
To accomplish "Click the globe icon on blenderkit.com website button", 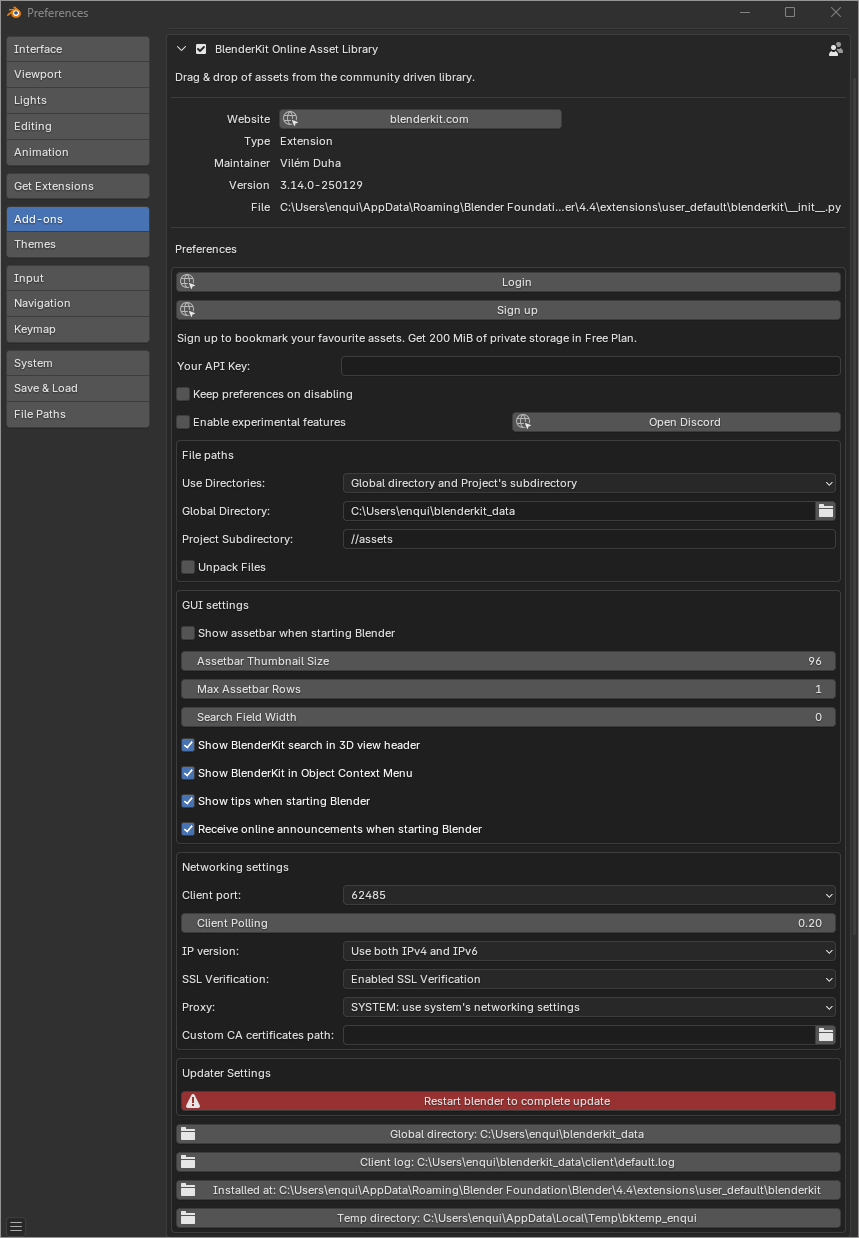I will pyautogui.click(x=290, y=119).
